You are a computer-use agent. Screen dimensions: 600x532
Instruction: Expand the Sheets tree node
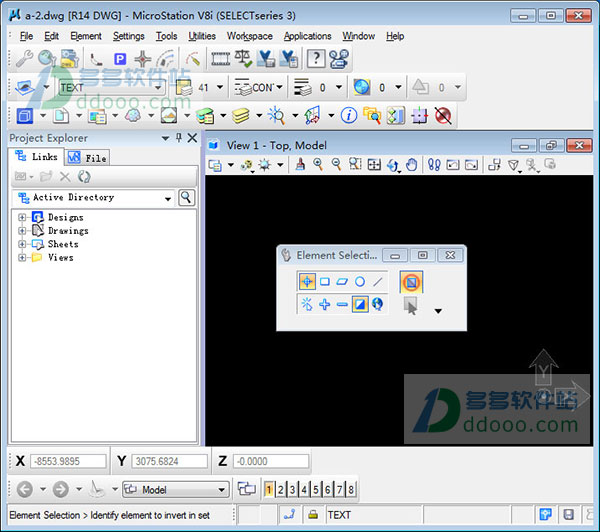click(22, 244)
